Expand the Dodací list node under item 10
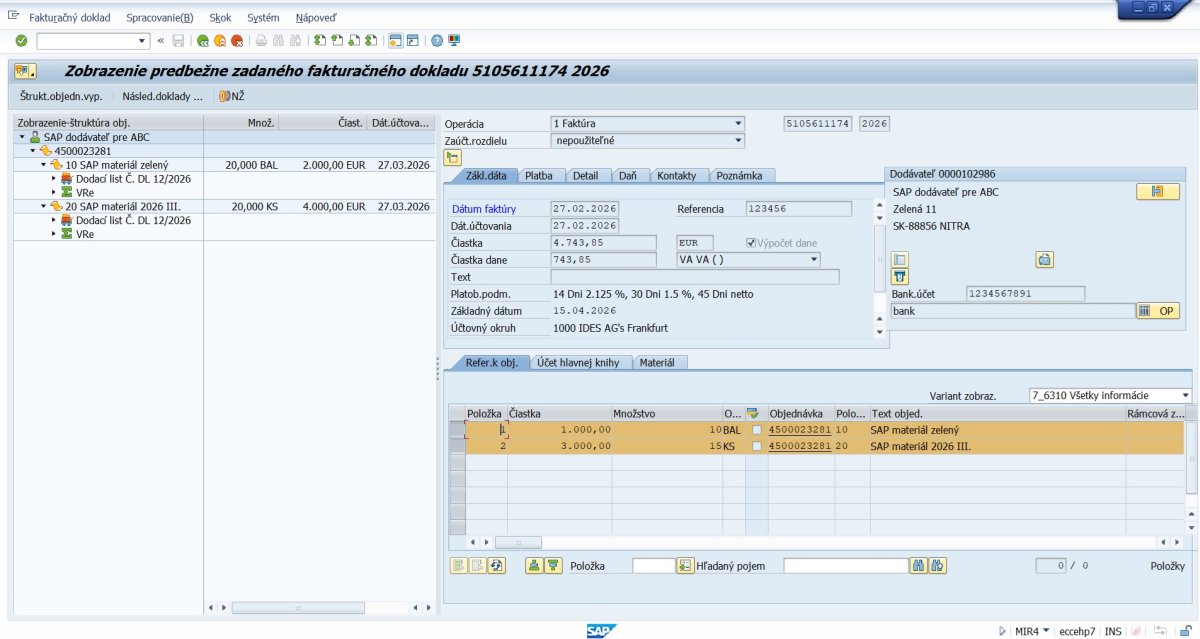 (x=54, y=178)
